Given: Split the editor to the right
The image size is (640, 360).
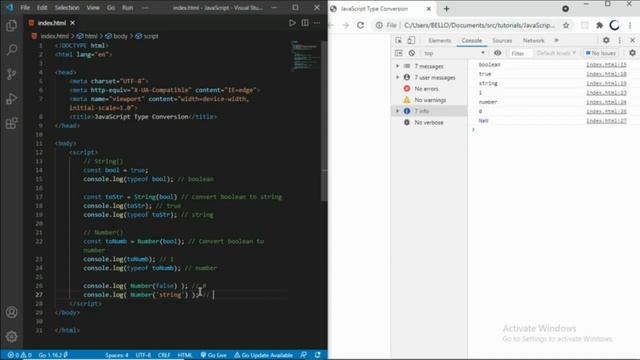Looking at the screenshot, I should (x=305, y=23).
